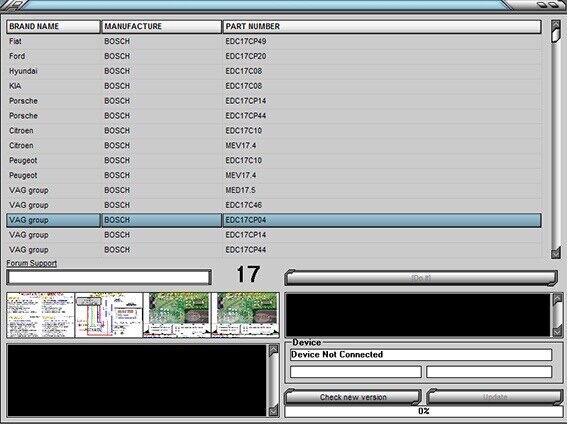This screenshot has width=567, height=424.
Task: Select the Fiat EDC17CP49 row
Action: [x=274, y=41]
